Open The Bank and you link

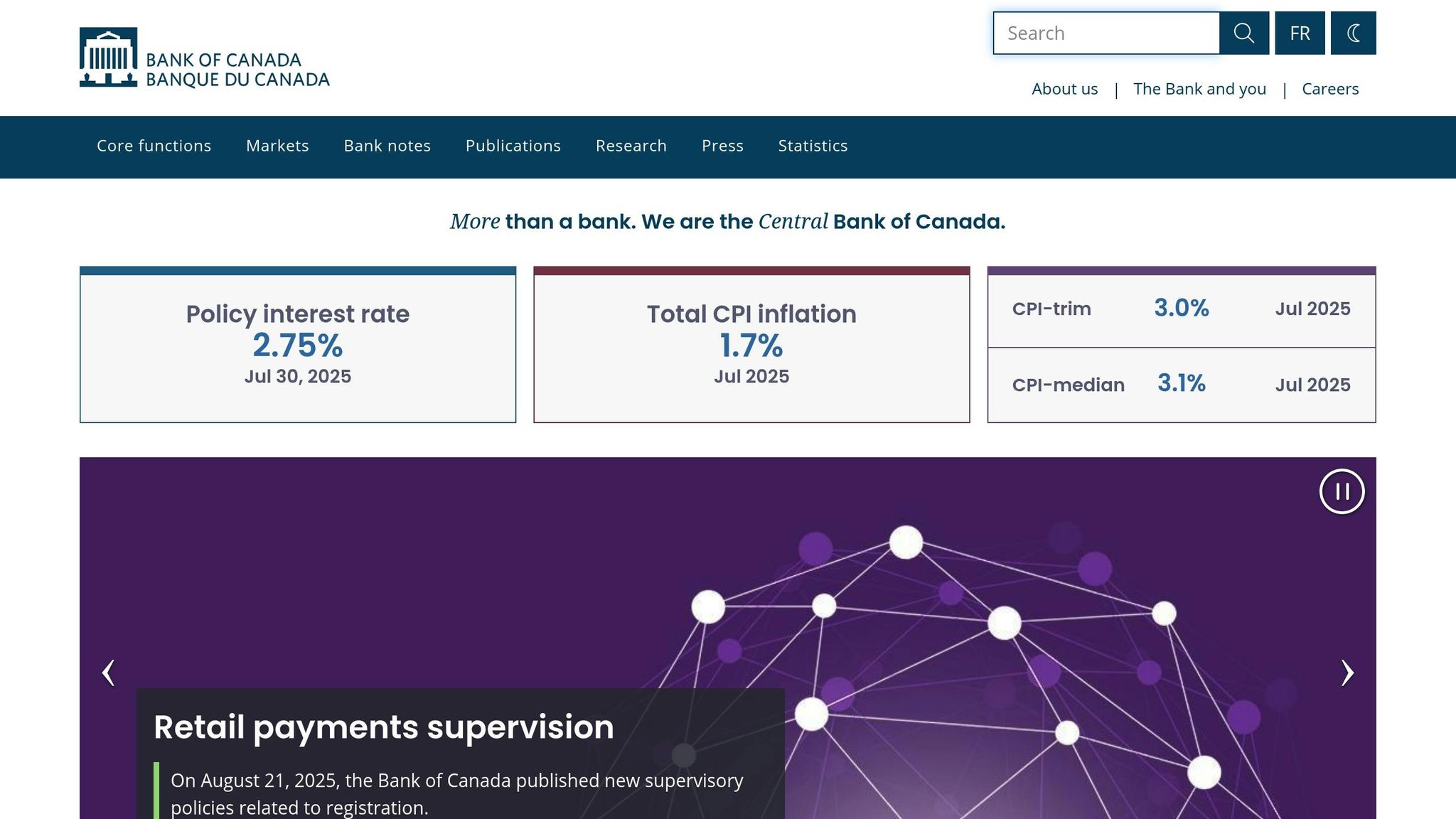coord(1199,89)
